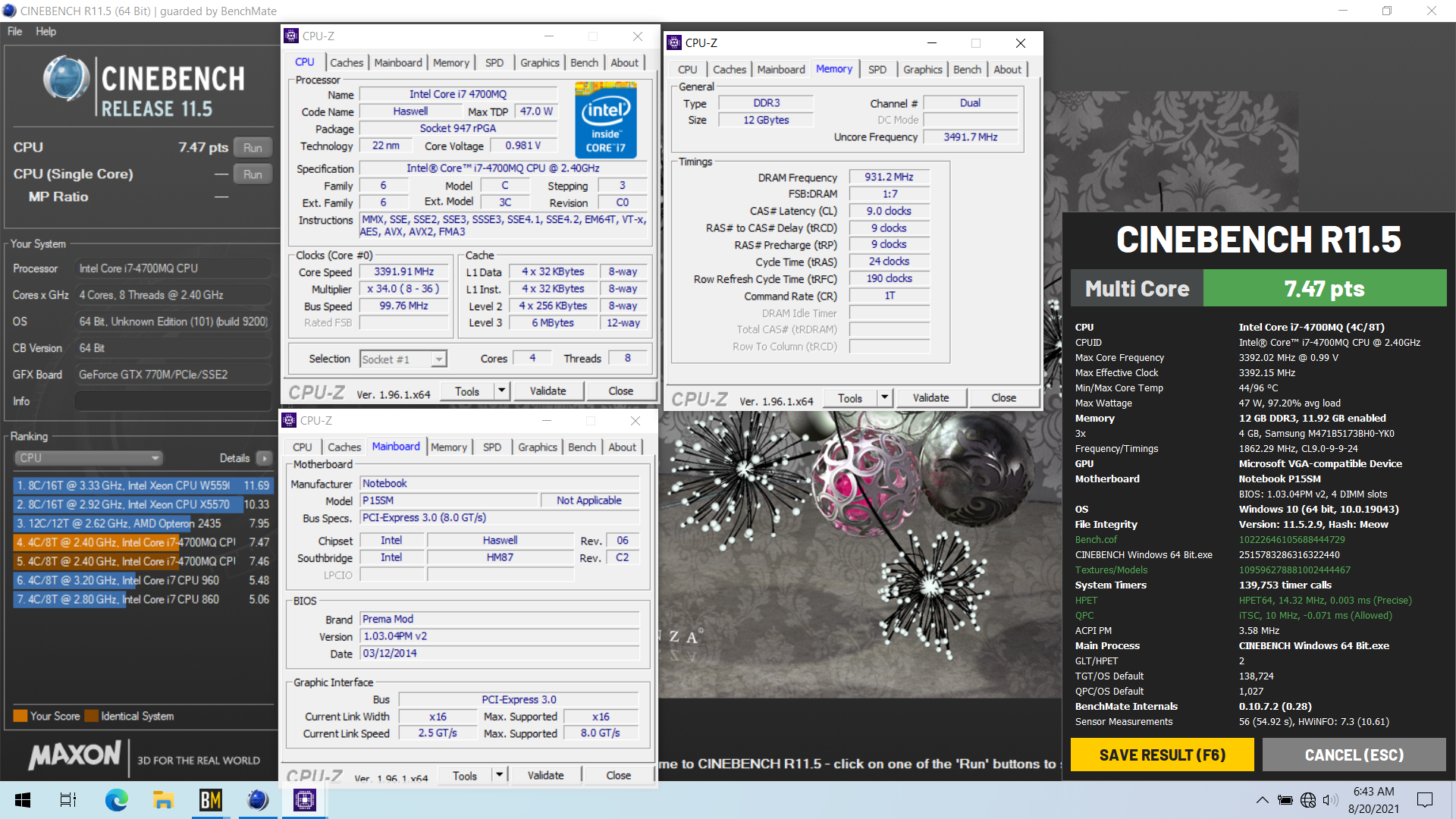Click Tools button in Mainboard window
The width and height of the screenshot is (1456, 819).
(x=465, y=776)
